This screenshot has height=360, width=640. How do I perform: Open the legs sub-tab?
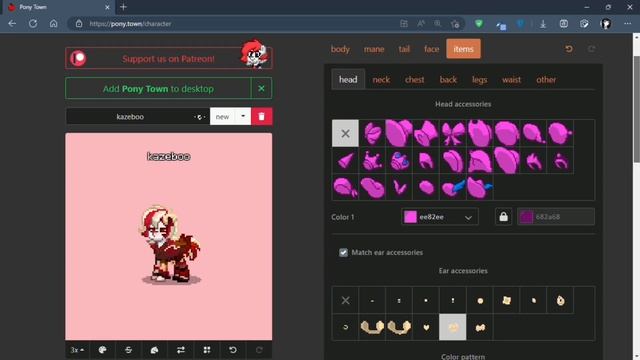pyautogui.click(x=480, y=80)
